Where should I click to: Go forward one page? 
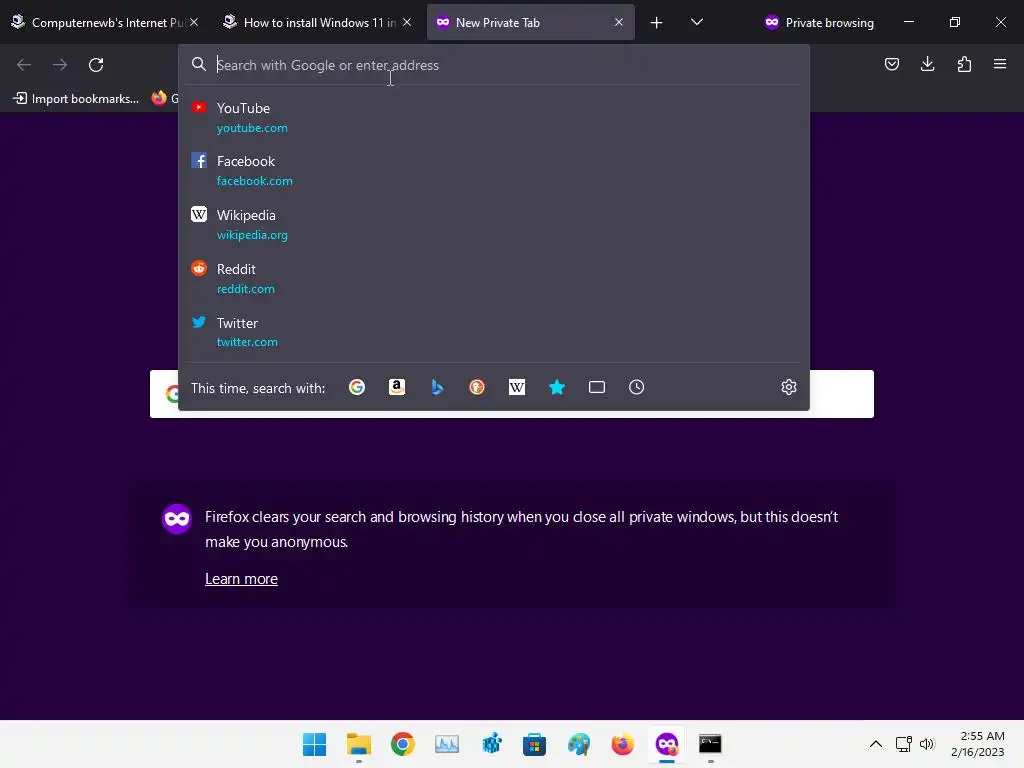pos(60,65)
